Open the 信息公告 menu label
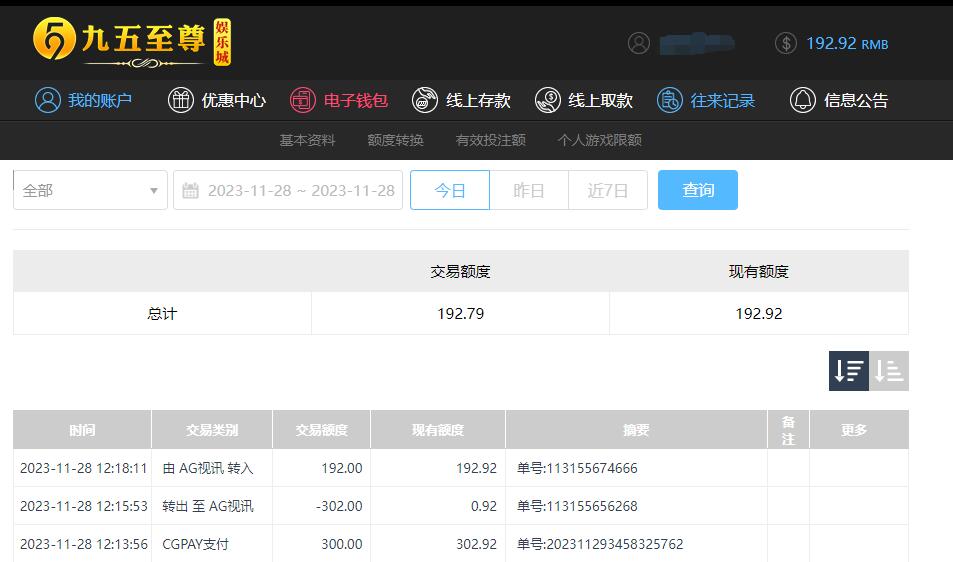Image resolution: width=953 pixels, height=562 pixels. [x=856, y=100]
